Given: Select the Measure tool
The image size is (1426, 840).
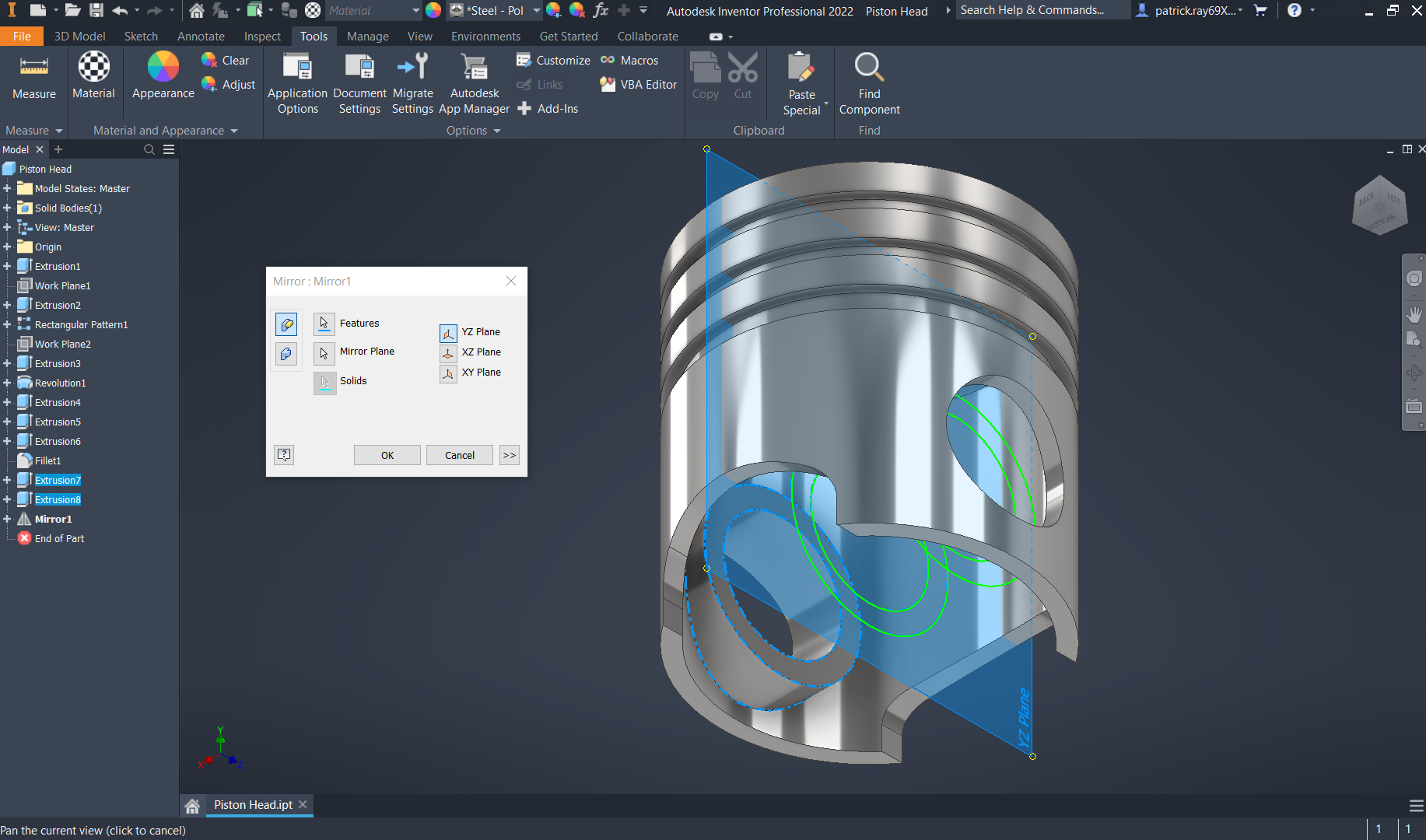Looking at the screenshot, I should (34, 77).
